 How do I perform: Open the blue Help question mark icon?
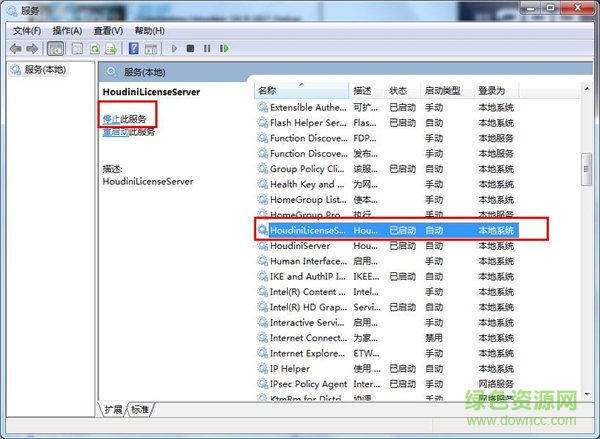tap(133, 48)
